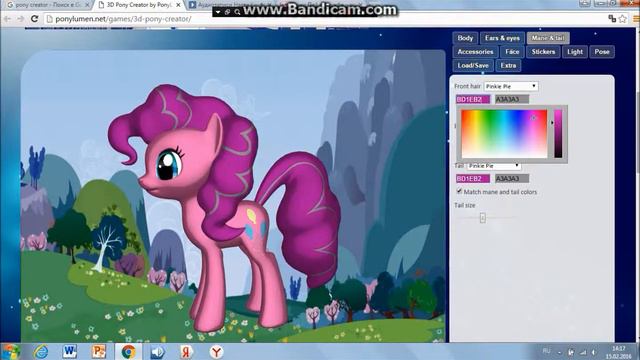Open PowerPoint from taskbar
The width and height of the screenshot is (640, 360).
coord(99,352)
